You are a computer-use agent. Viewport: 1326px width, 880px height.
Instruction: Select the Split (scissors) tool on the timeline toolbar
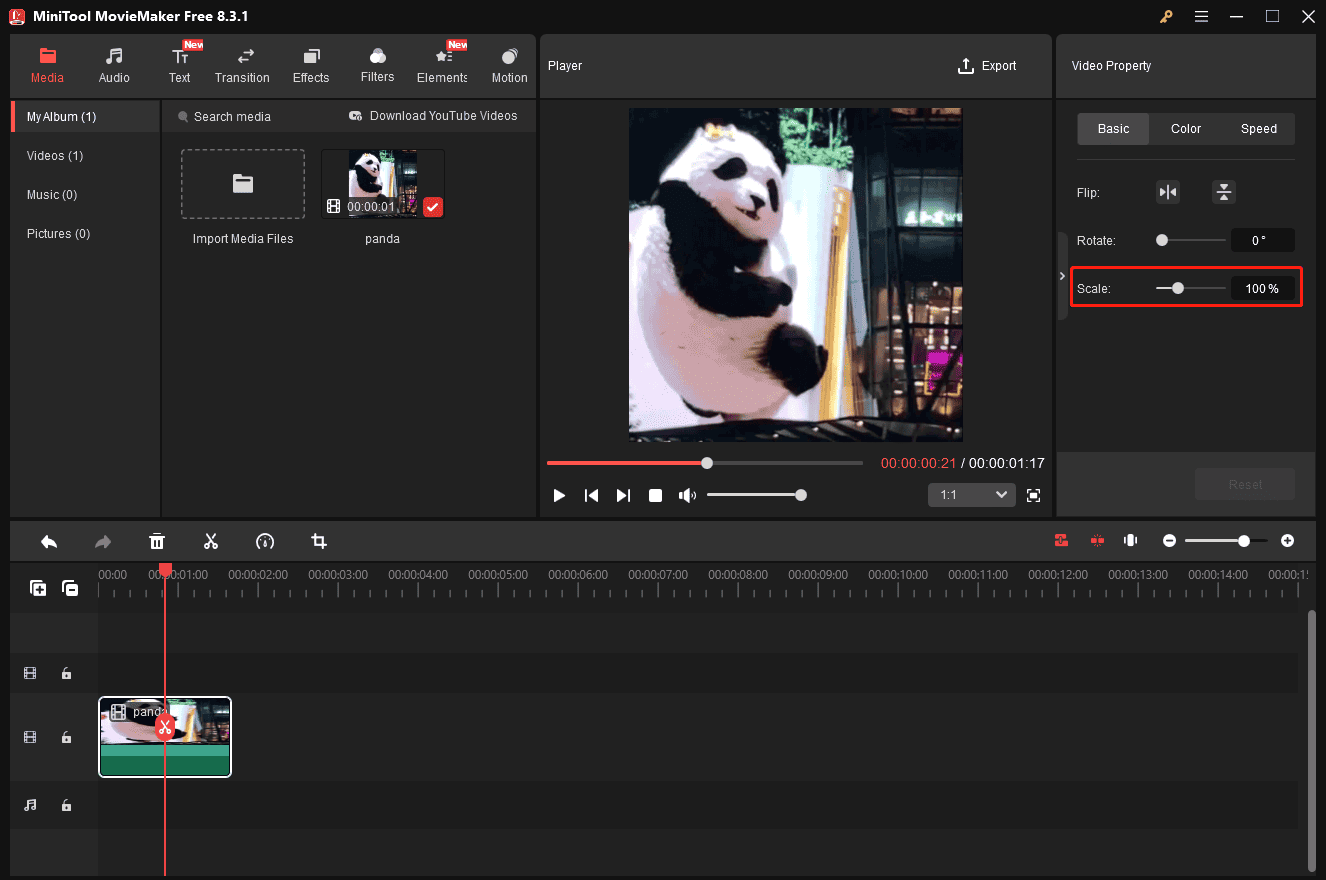[211, 541]
